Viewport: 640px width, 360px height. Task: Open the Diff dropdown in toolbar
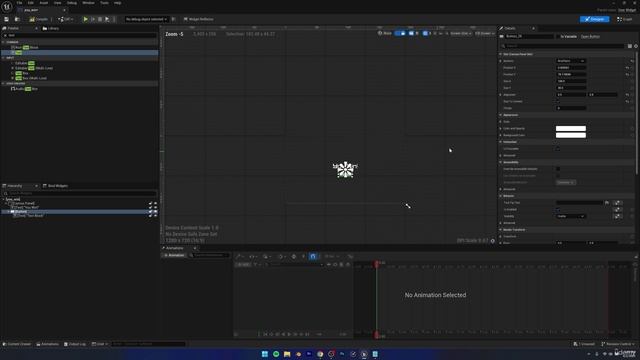coord(65,19)
